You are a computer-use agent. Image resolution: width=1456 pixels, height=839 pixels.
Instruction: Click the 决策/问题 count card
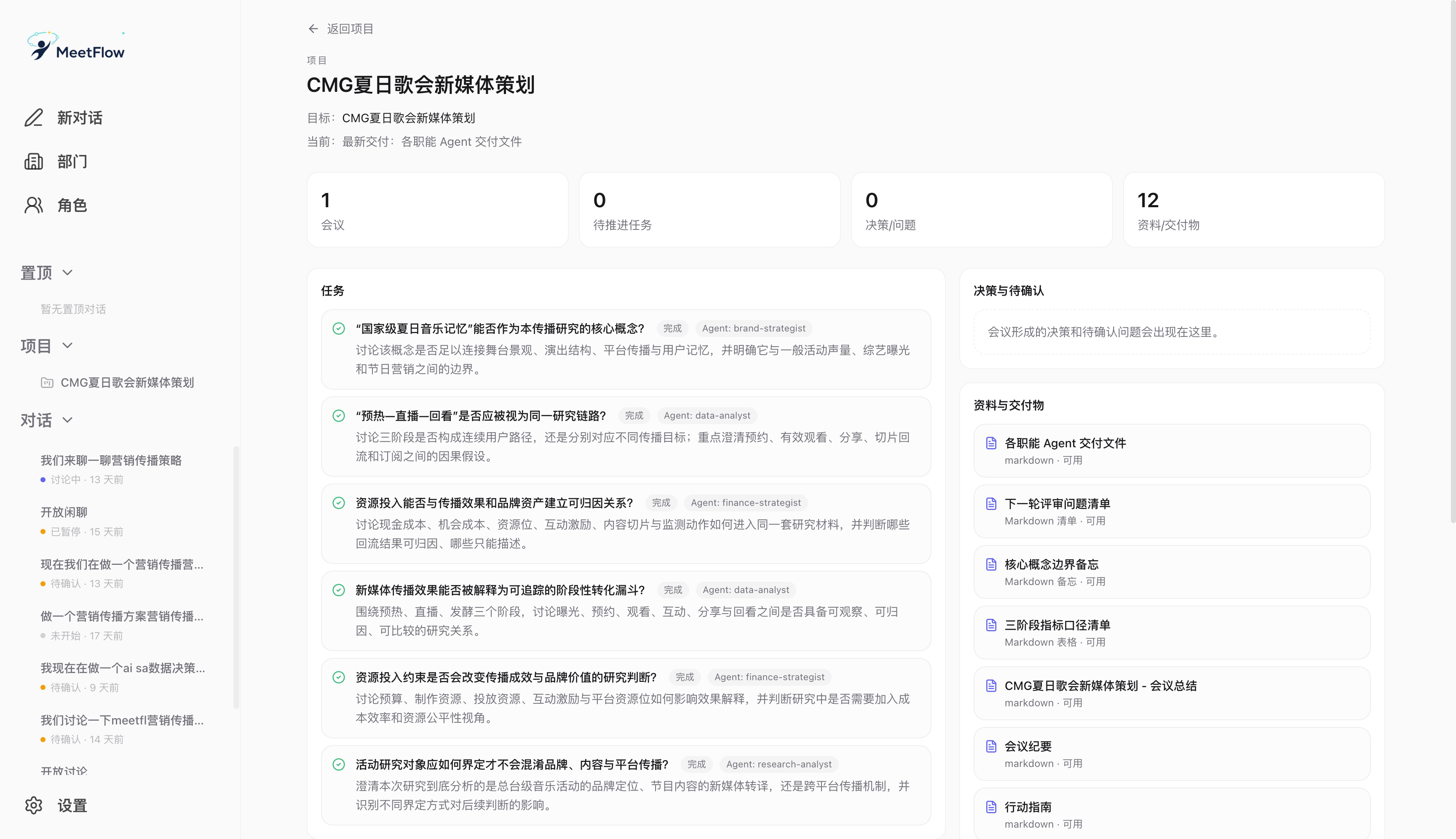click(982, 210)
